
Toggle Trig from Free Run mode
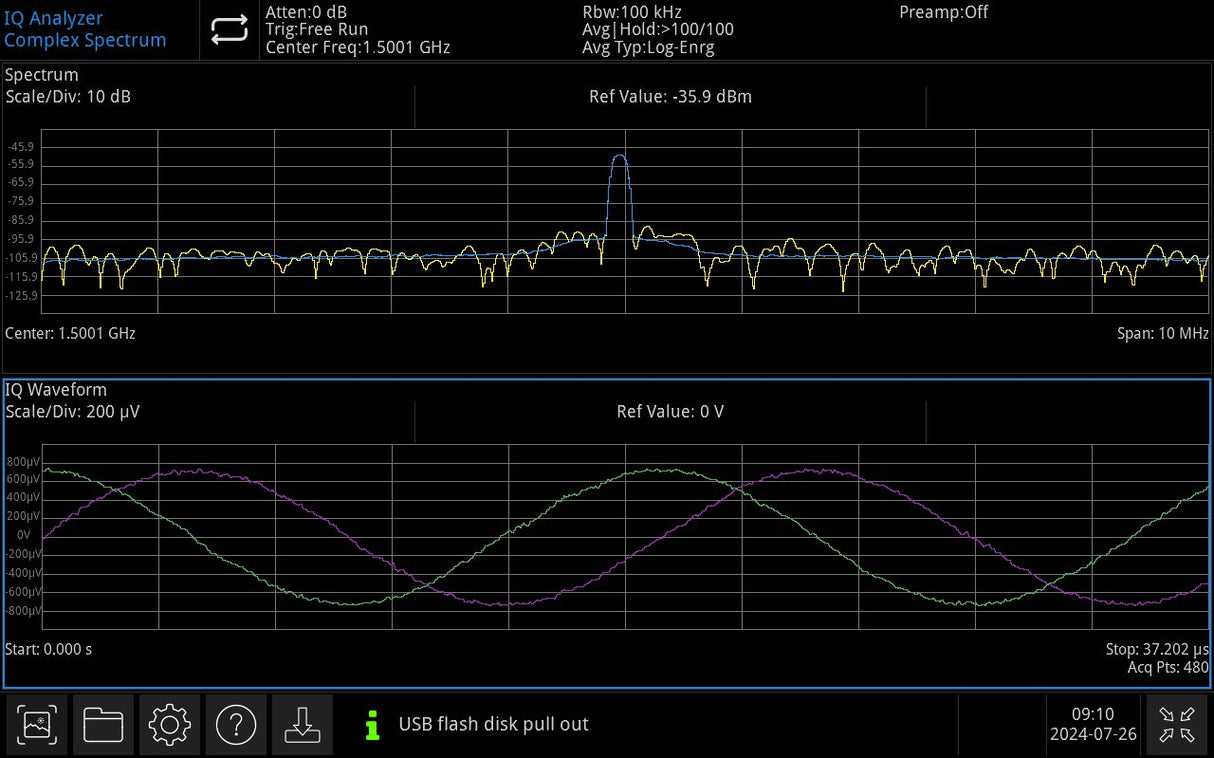click(x=316, y=29)
